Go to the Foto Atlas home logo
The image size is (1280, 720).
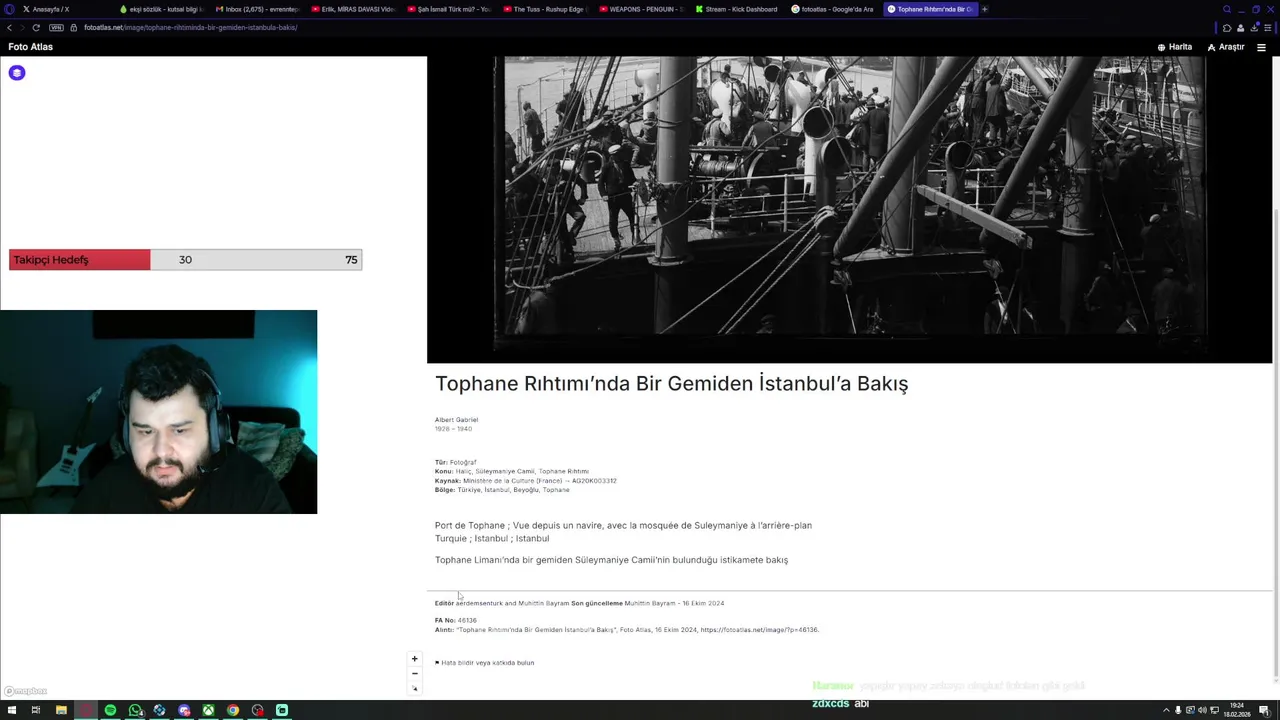pos(30,47)
